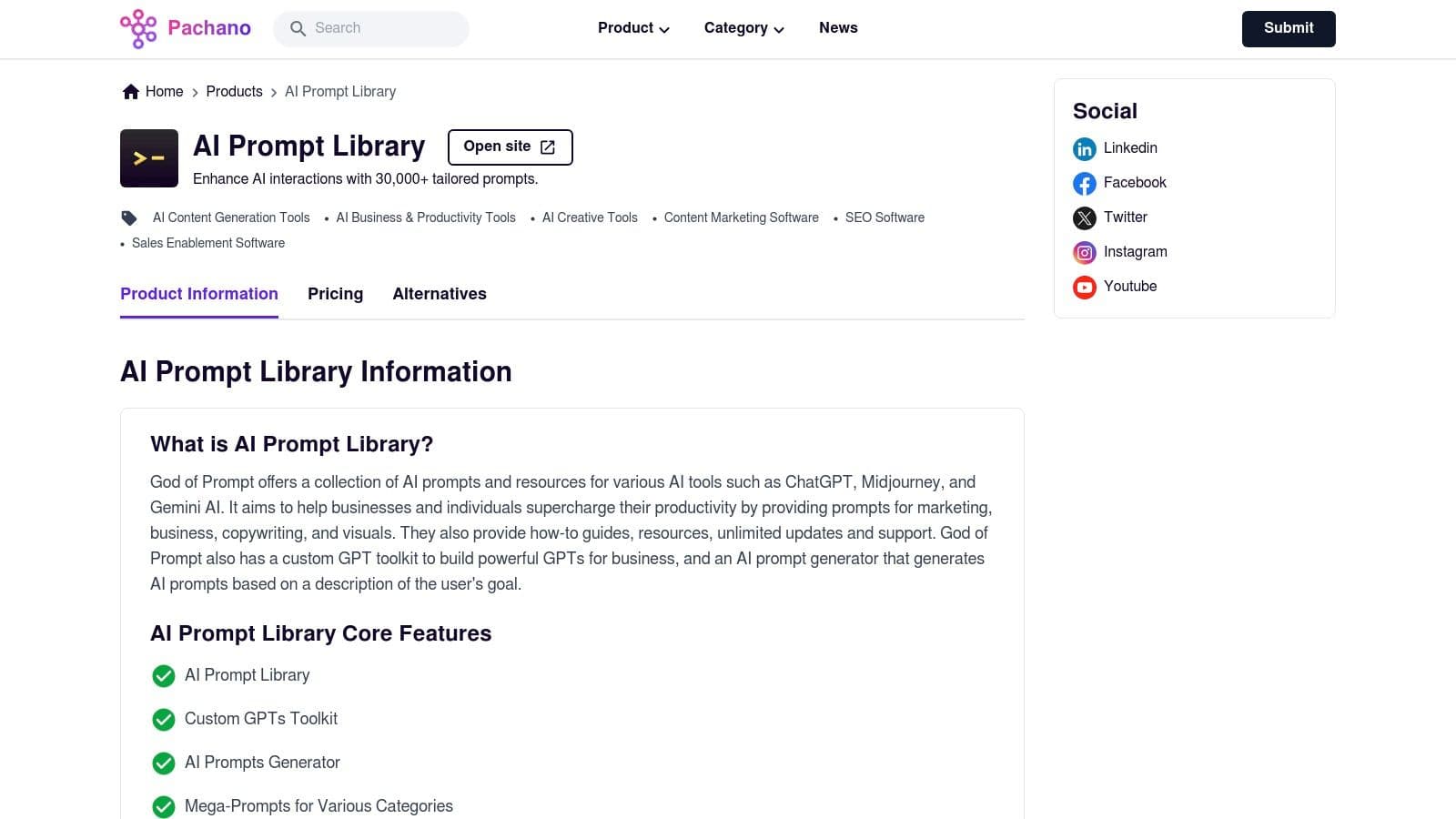Screen dimensions: 1456x819
Task: Click the AI Prompt Library terminal logo
Action: [x=149, y=158]
